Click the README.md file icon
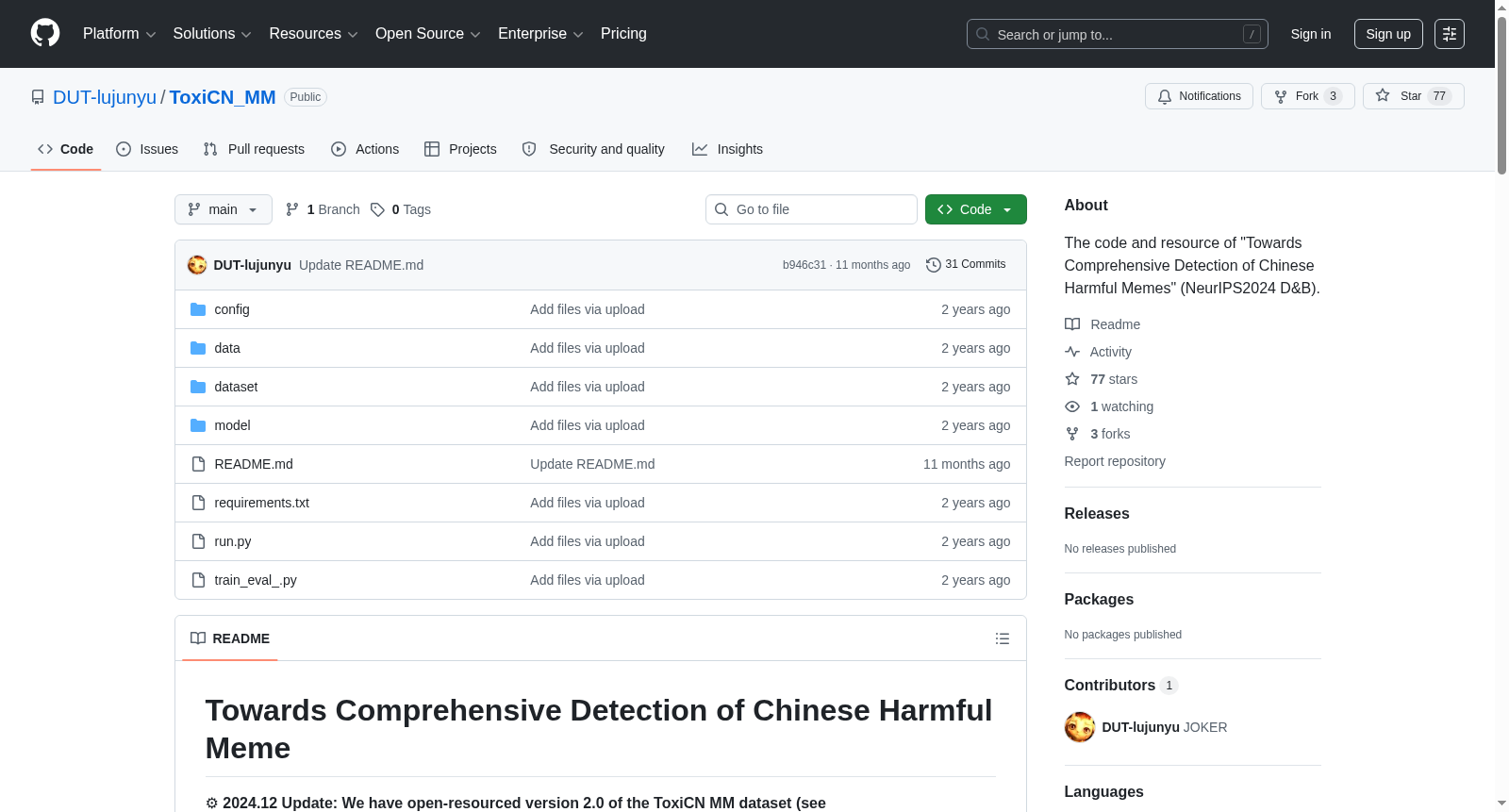1509x812 pixels. click(x=198, y=464)
